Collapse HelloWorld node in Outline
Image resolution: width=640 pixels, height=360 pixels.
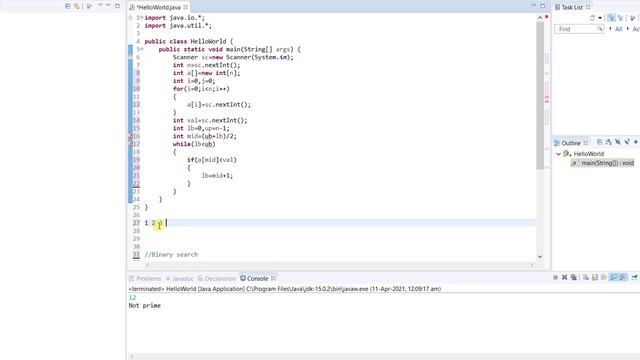coord(559,154)
